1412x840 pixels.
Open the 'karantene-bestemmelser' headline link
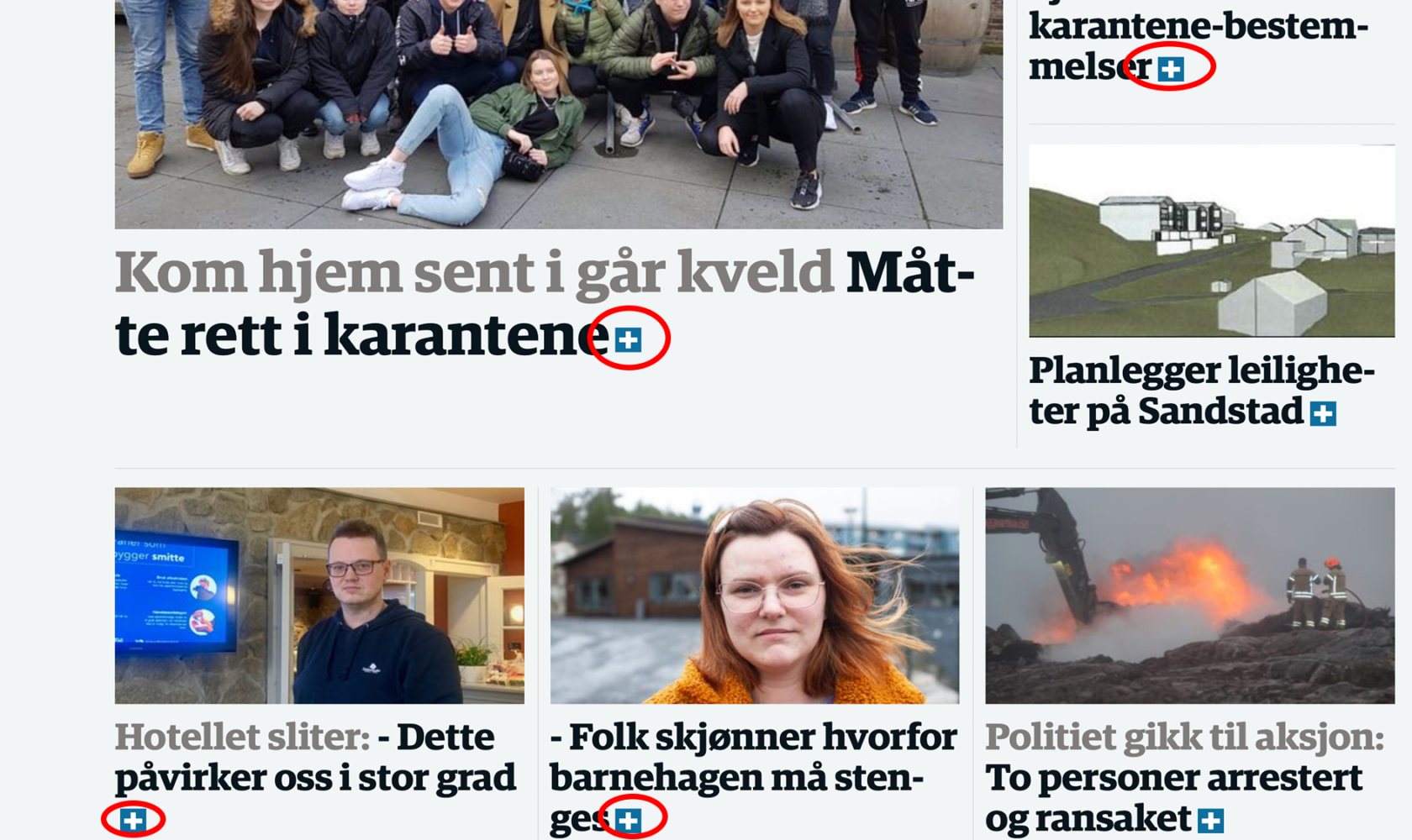[1199, 47]
